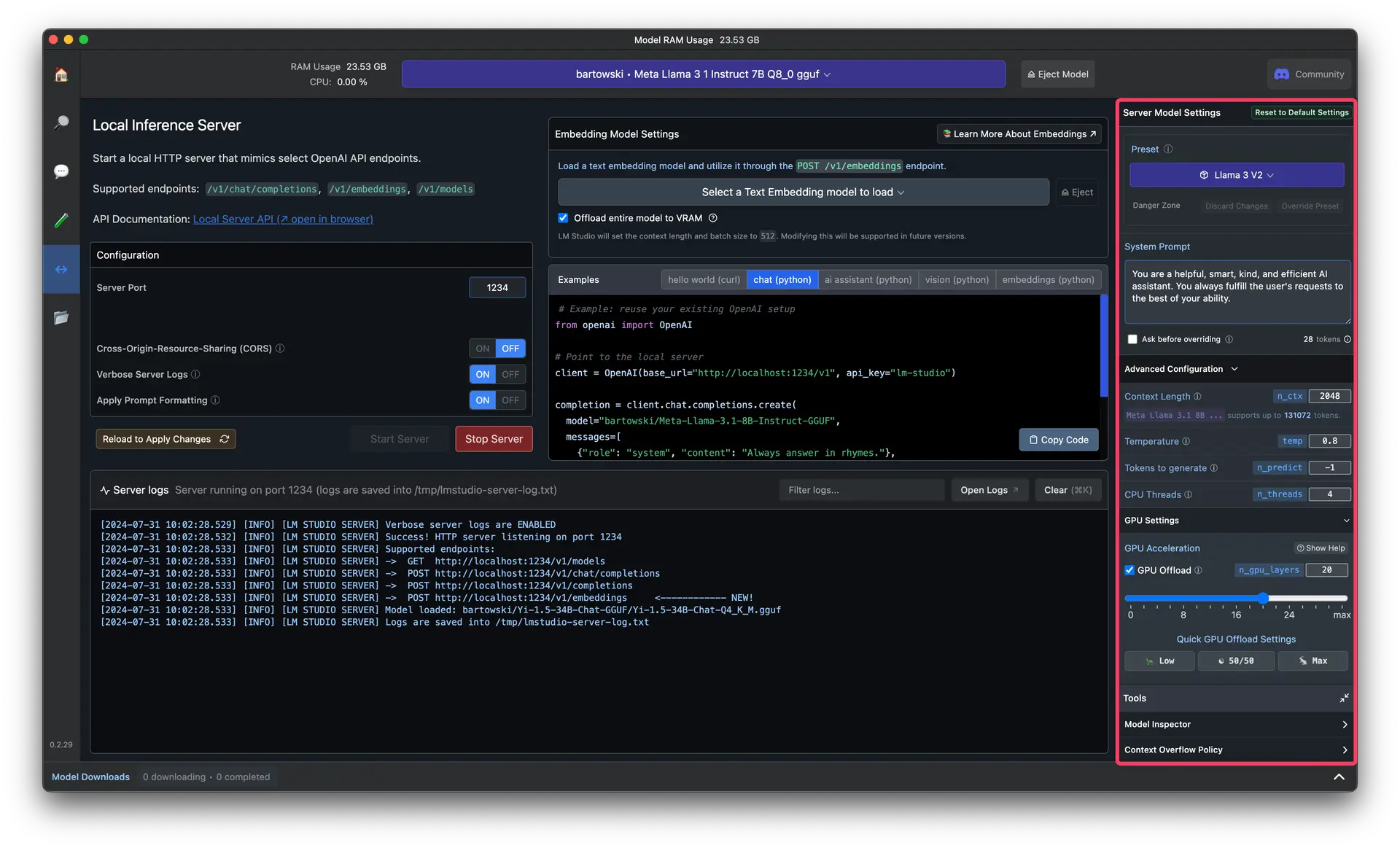Toggle CORS Off switch to On
The height and width of the screenshot is (848, 1400).
pyautogui.click(x=482, y=348)
